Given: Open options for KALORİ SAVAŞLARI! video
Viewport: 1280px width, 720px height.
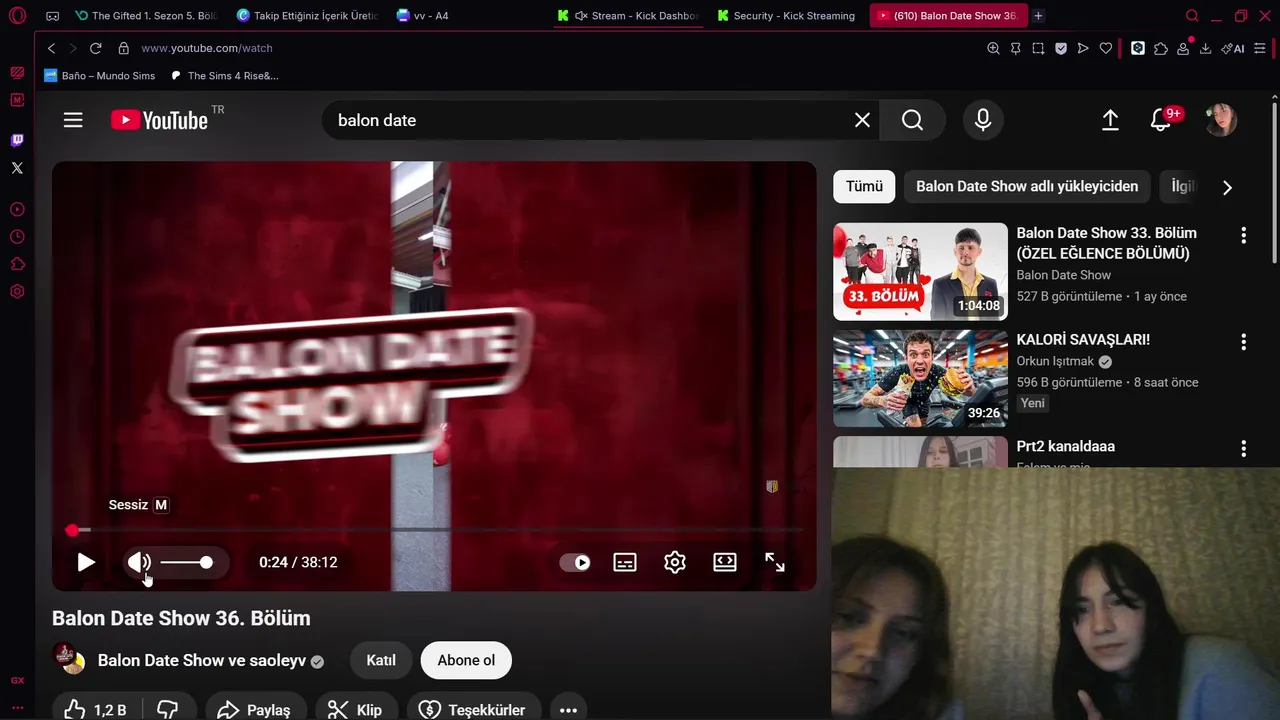Looking at the screenshot, I should [1243, 343].
